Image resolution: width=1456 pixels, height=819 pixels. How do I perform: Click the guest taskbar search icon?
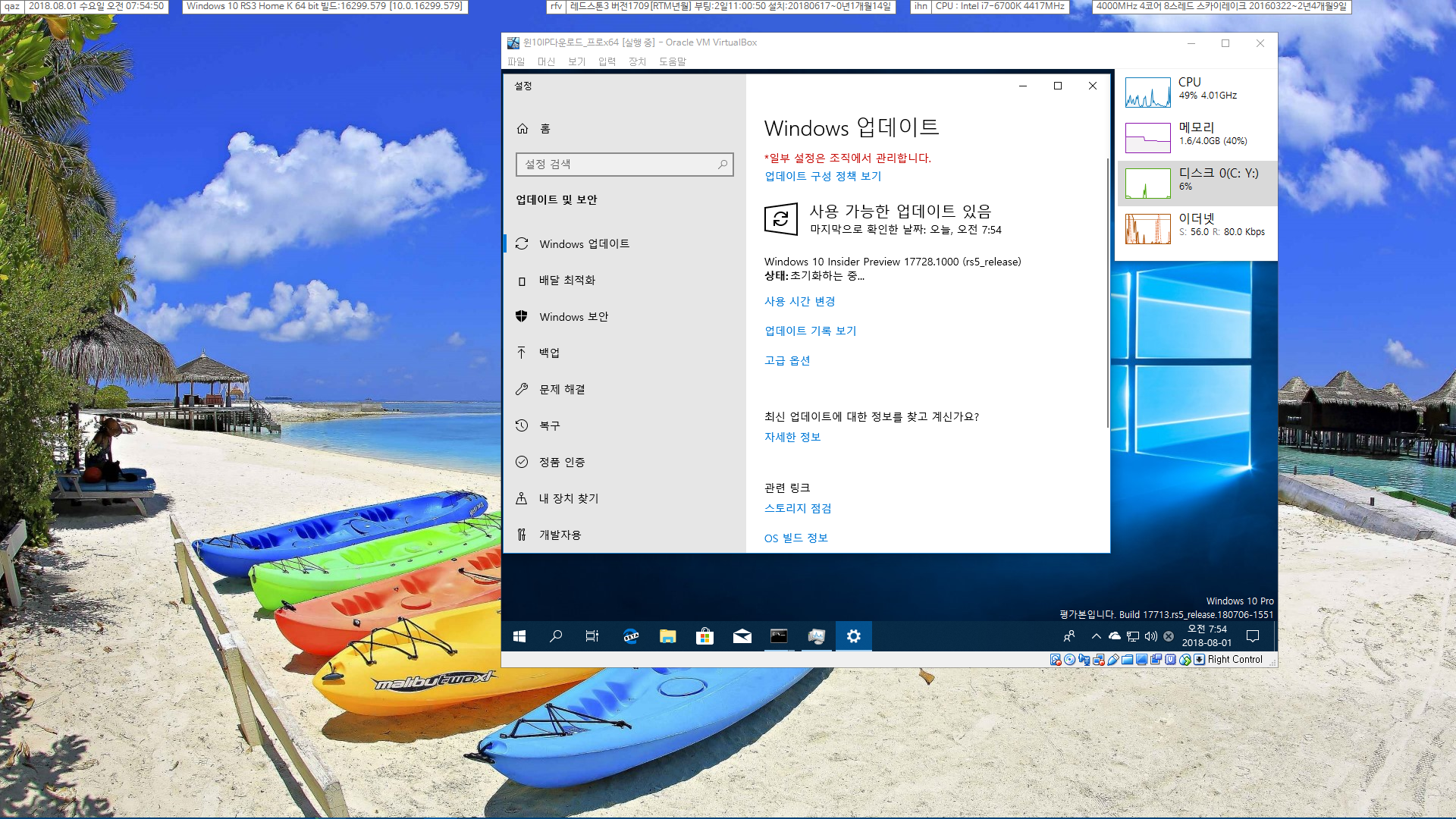click(x=556, y=636)
